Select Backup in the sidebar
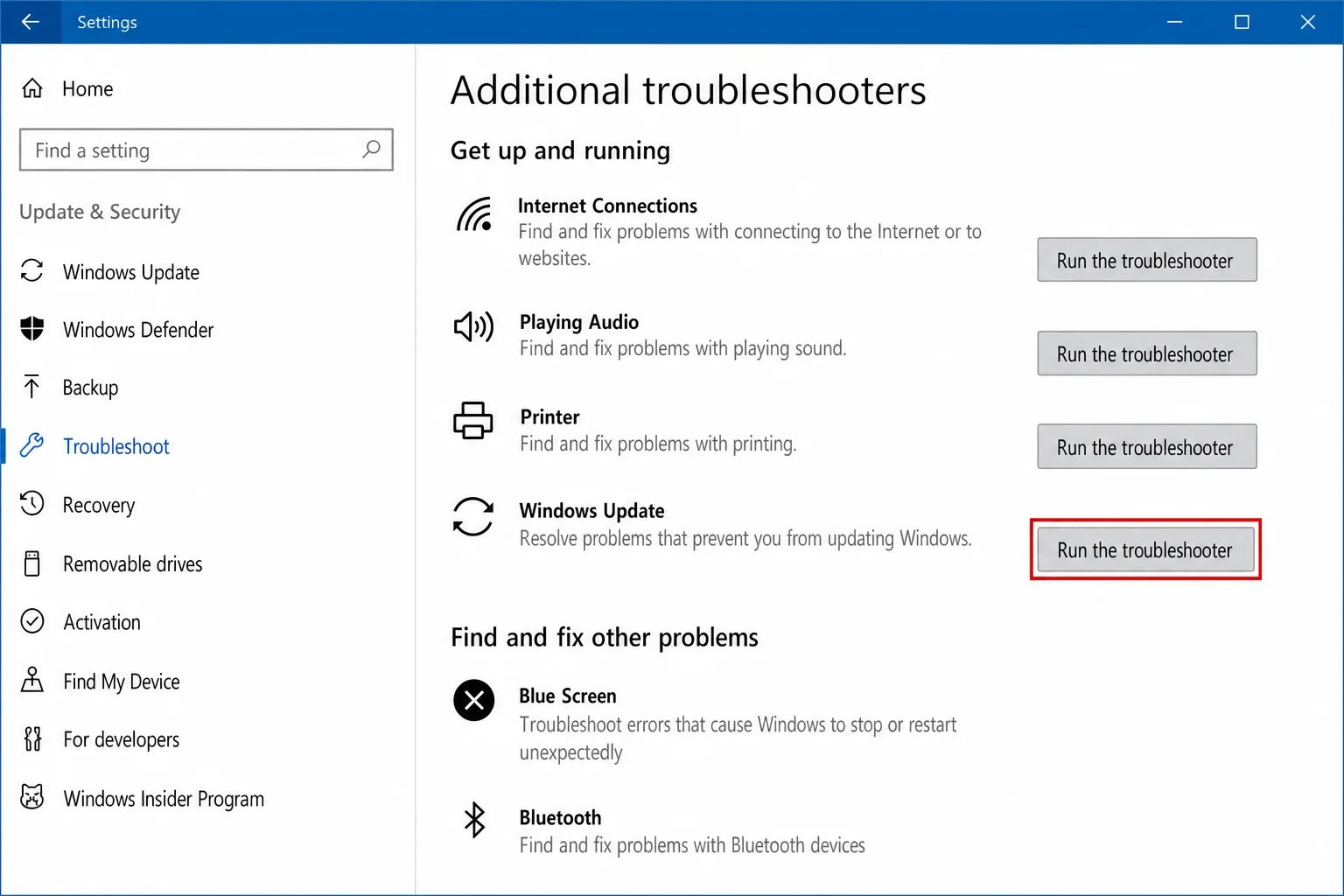1344x896 pixels. (90, 388)
